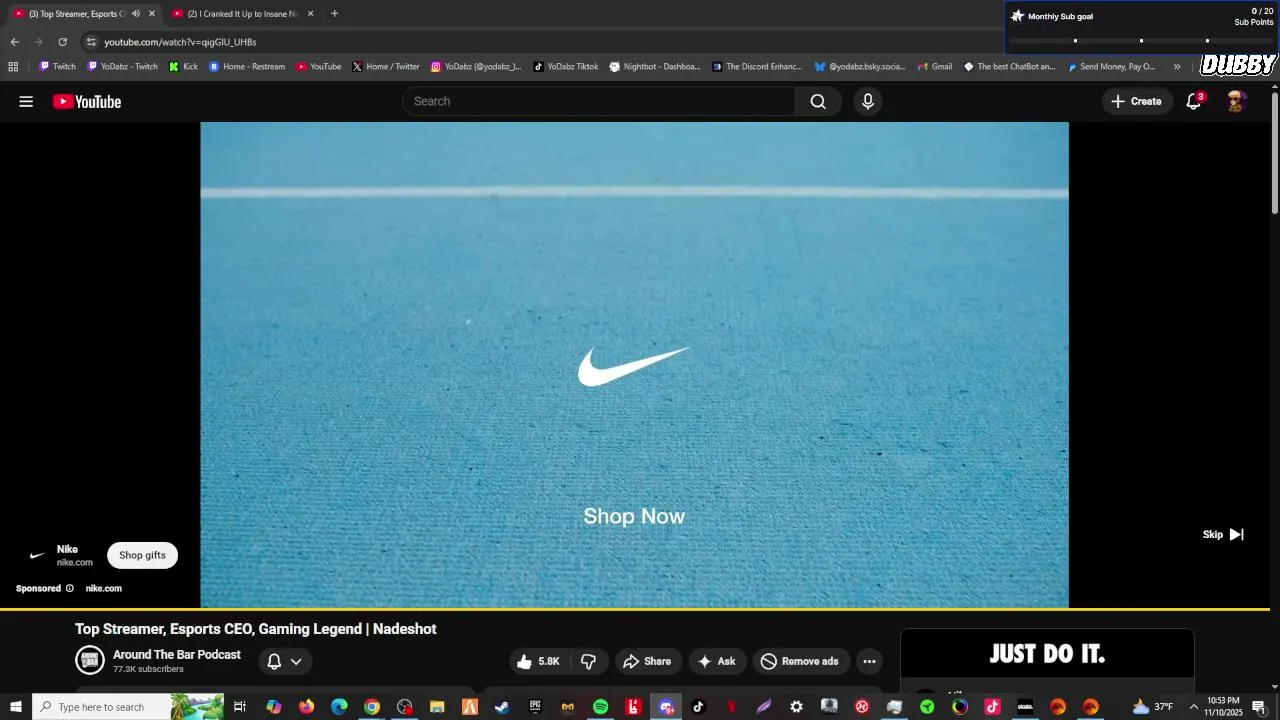Open Kick bookmark

pyautogui.click(x=183, y=67)
